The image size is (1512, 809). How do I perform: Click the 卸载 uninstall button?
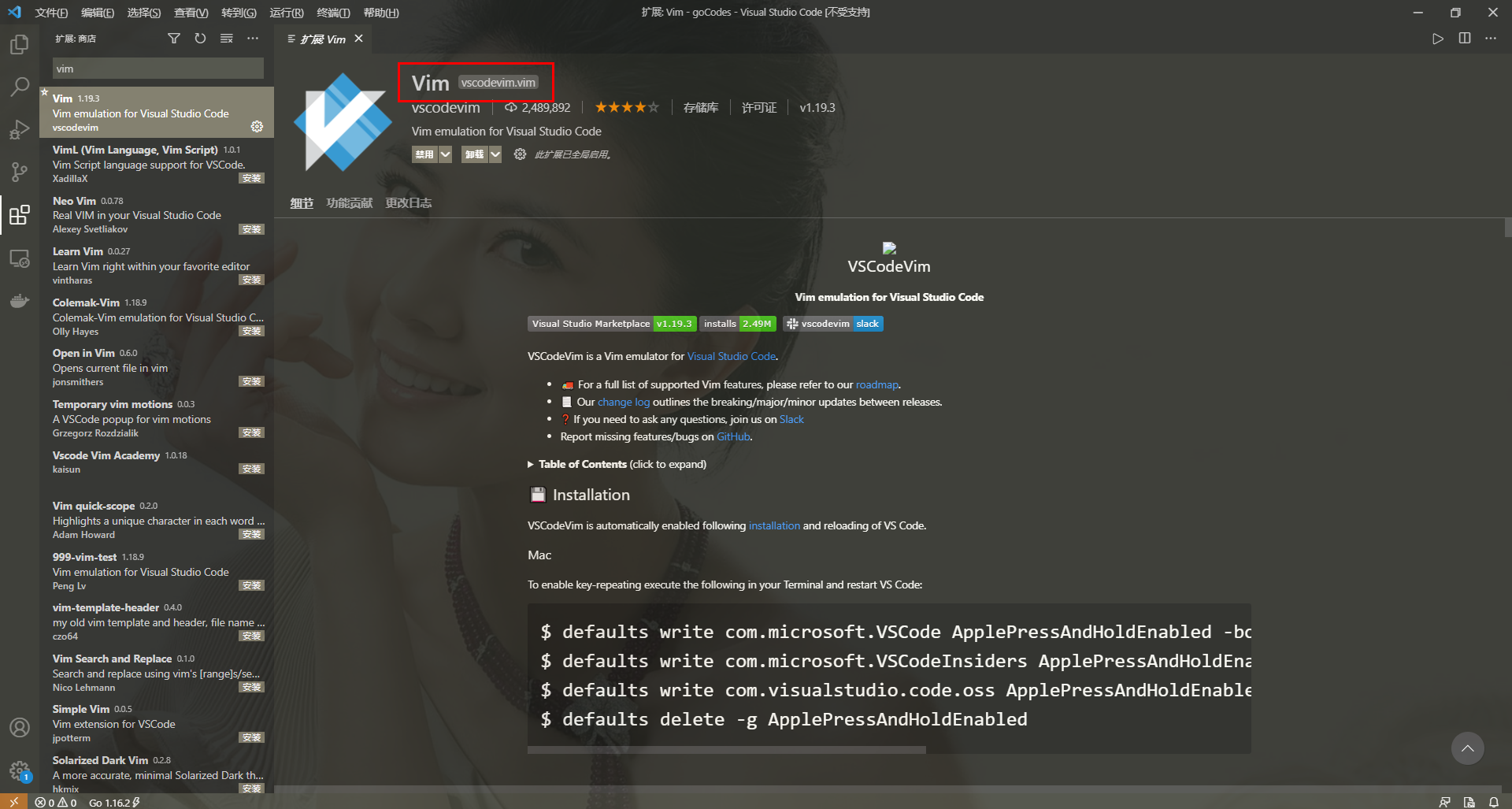(475, 154)
